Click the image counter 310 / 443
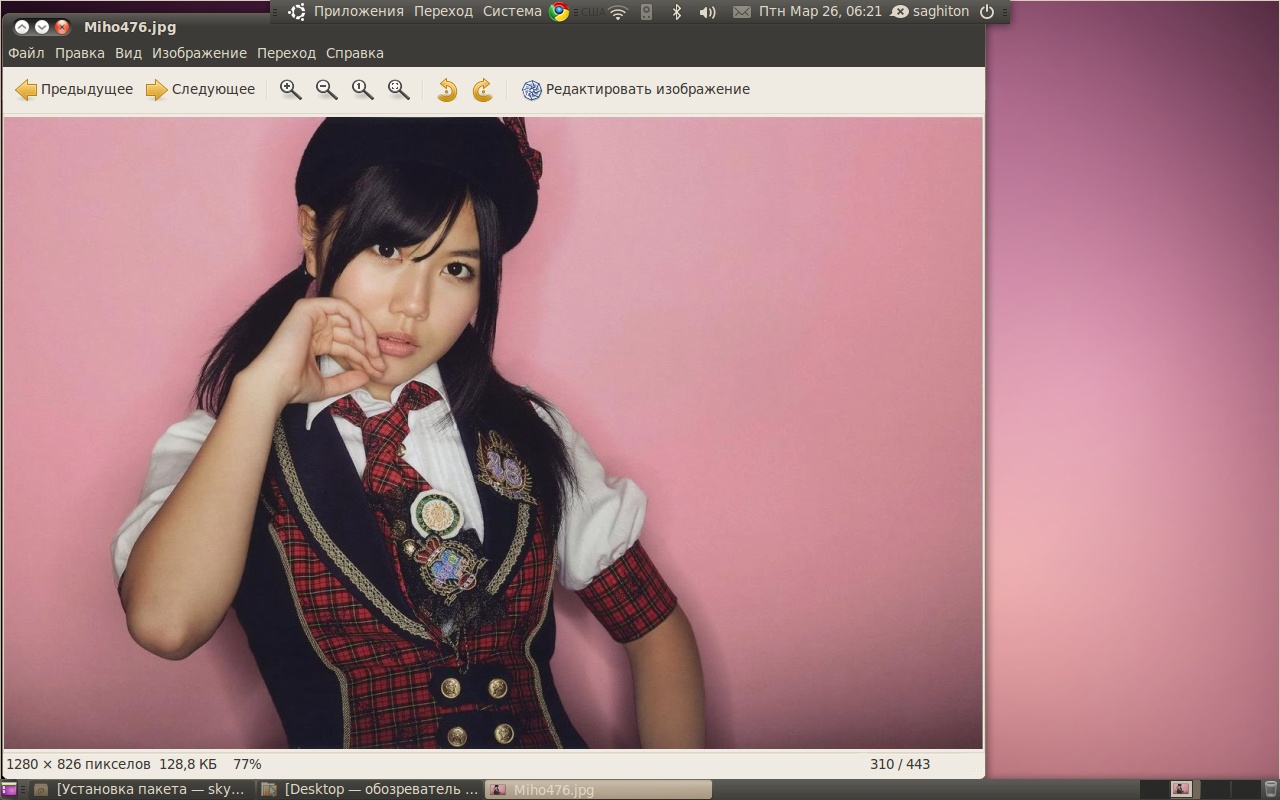 pos(900,764)
